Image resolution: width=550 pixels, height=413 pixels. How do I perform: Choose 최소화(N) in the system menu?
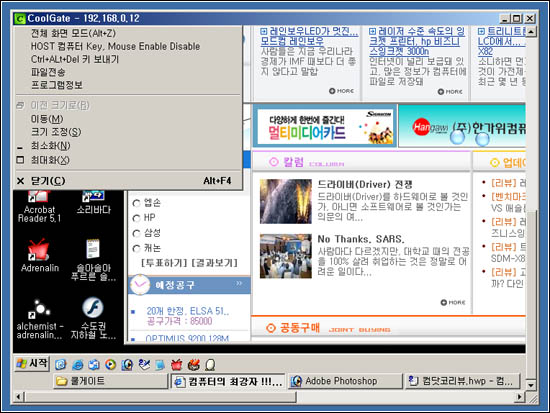coord(128,146)
